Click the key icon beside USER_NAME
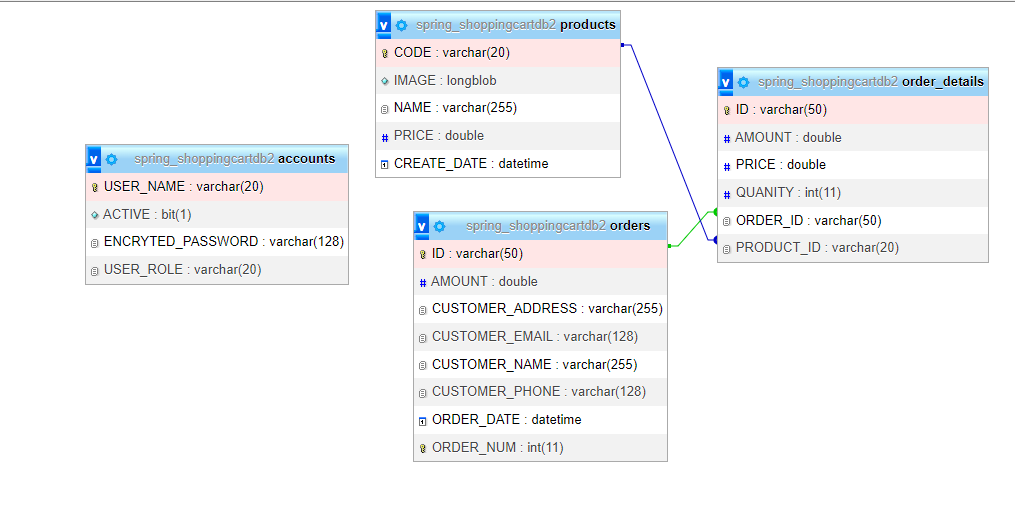Viewport: 1015px width, 530px height. 95,187
